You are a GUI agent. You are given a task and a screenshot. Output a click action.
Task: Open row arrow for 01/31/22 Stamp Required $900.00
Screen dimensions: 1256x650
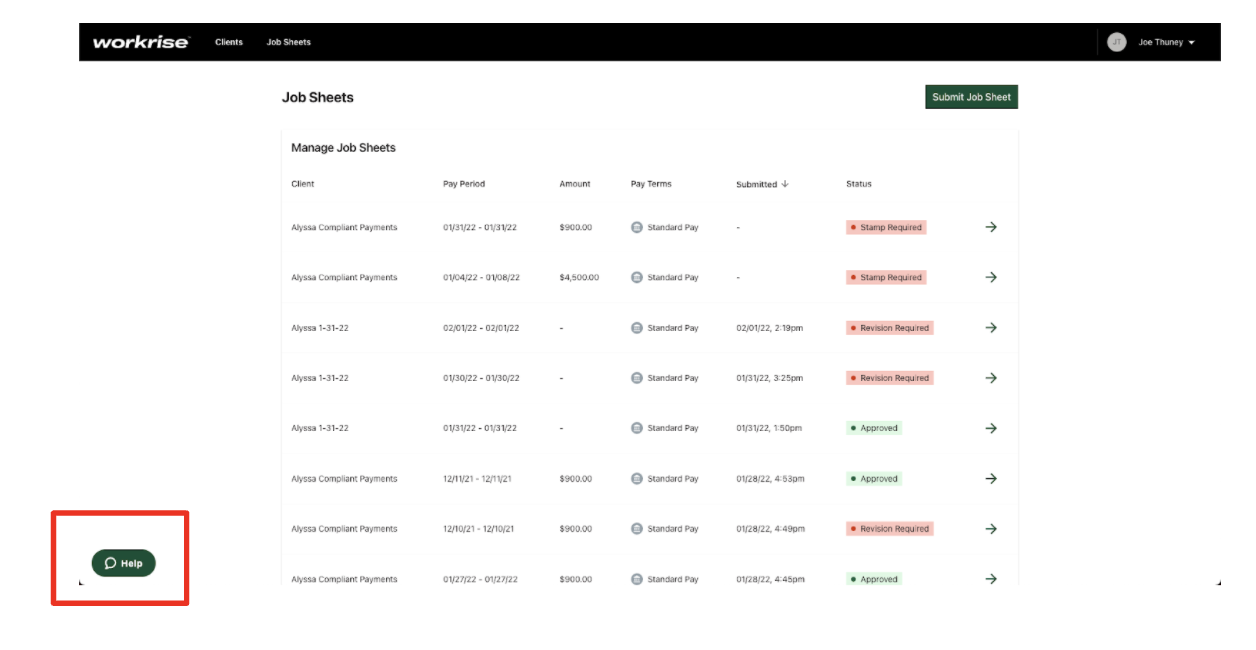click(x=991, y=227)
